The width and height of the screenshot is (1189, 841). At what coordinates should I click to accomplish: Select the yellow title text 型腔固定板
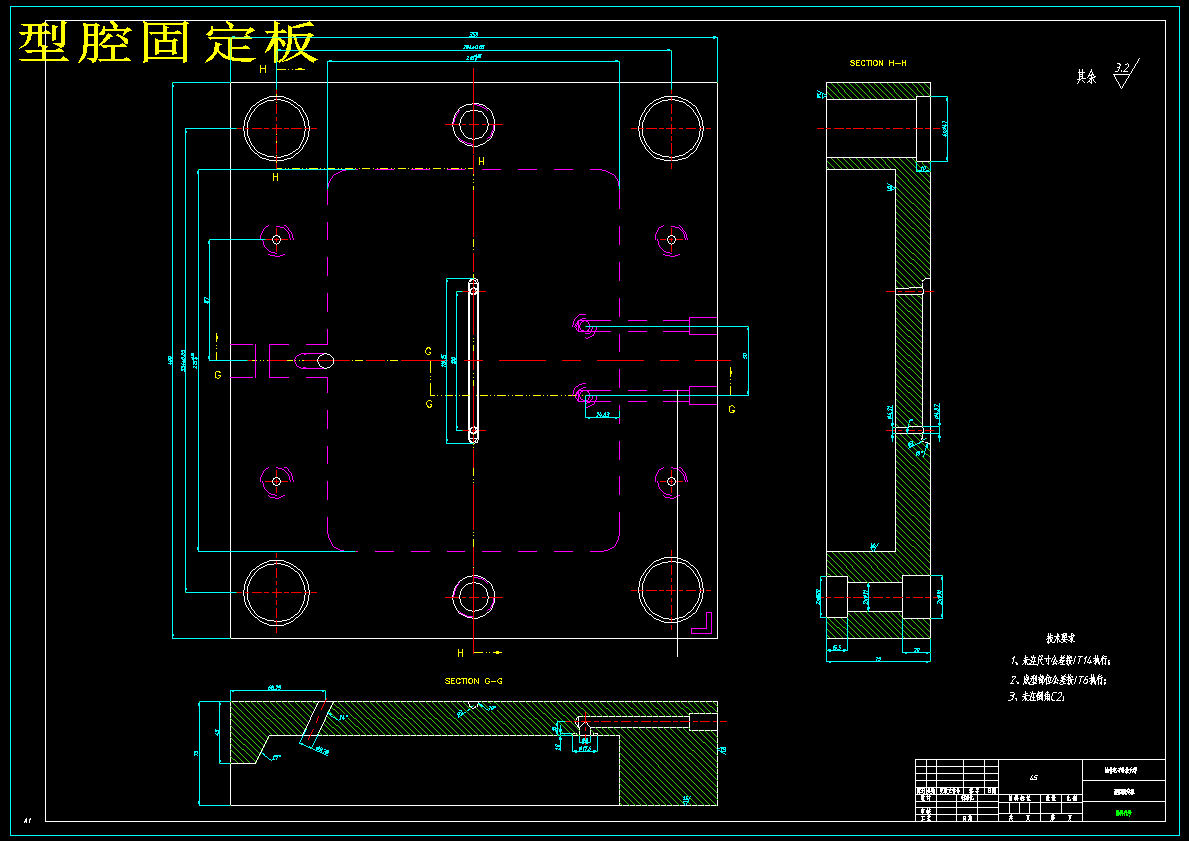167,42
